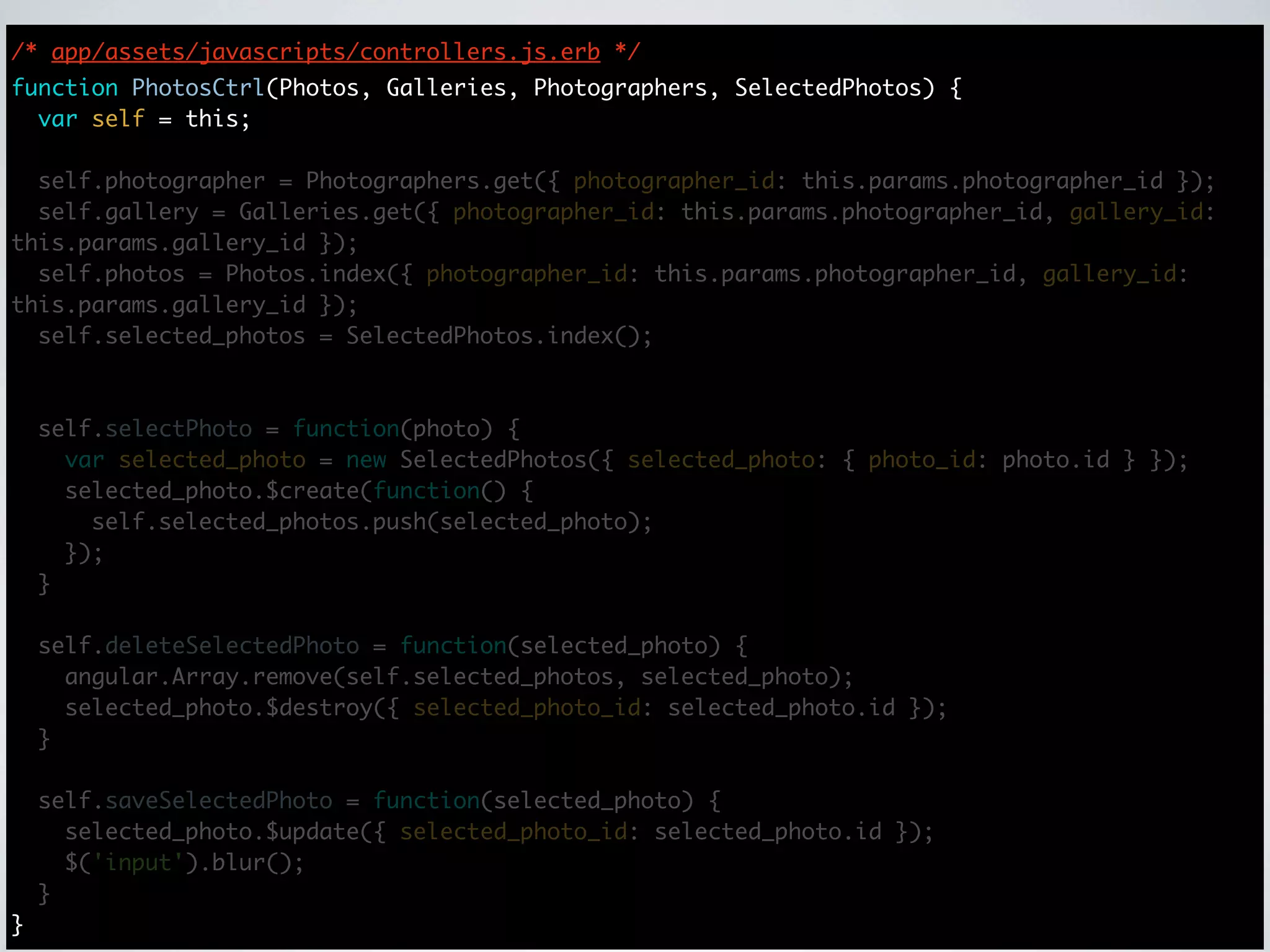Image resolution: width=1270 pixels, height=952 pixels.
Task: Click 'new SelectedPhotos(' constructor text
Action: [473, 459]
